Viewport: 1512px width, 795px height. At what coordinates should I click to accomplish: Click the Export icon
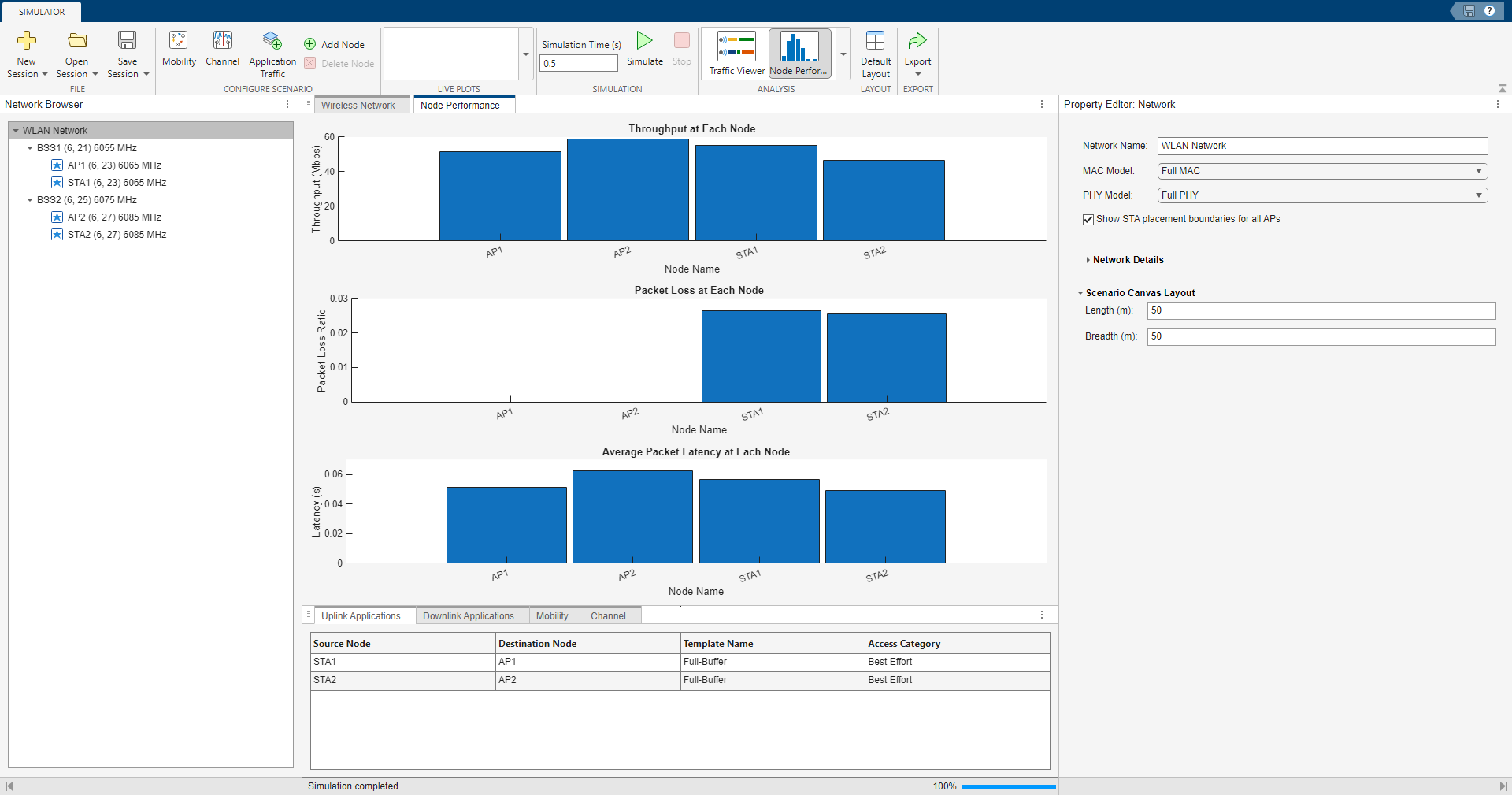[917, 47]
